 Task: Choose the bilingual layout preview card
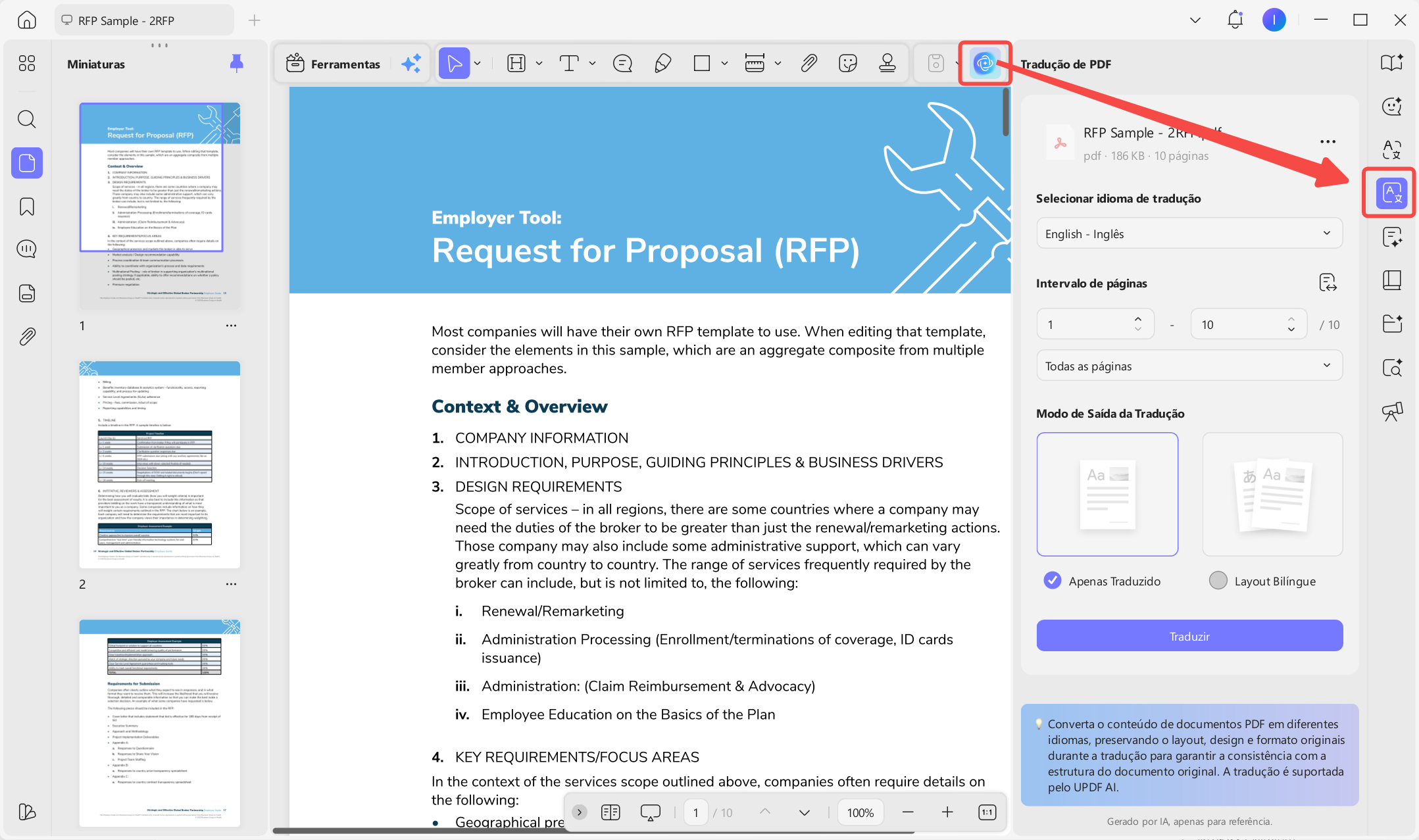tap(1272, 494)
